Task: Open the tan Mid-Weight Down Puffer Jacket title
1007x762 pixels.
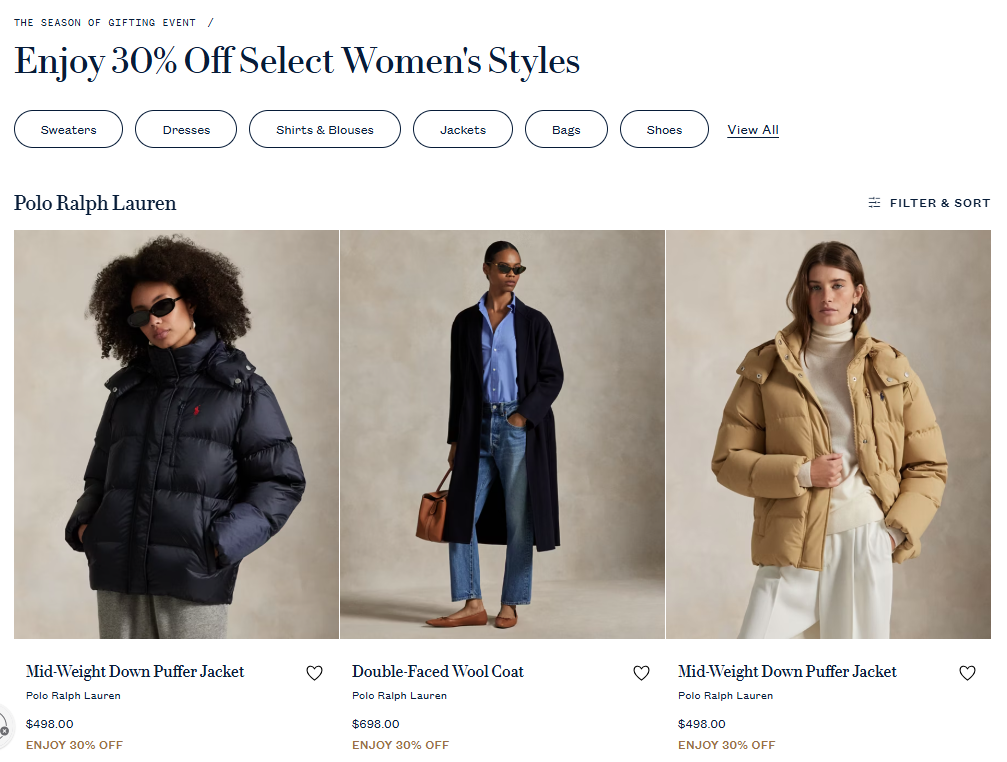Action: [787, 672]
